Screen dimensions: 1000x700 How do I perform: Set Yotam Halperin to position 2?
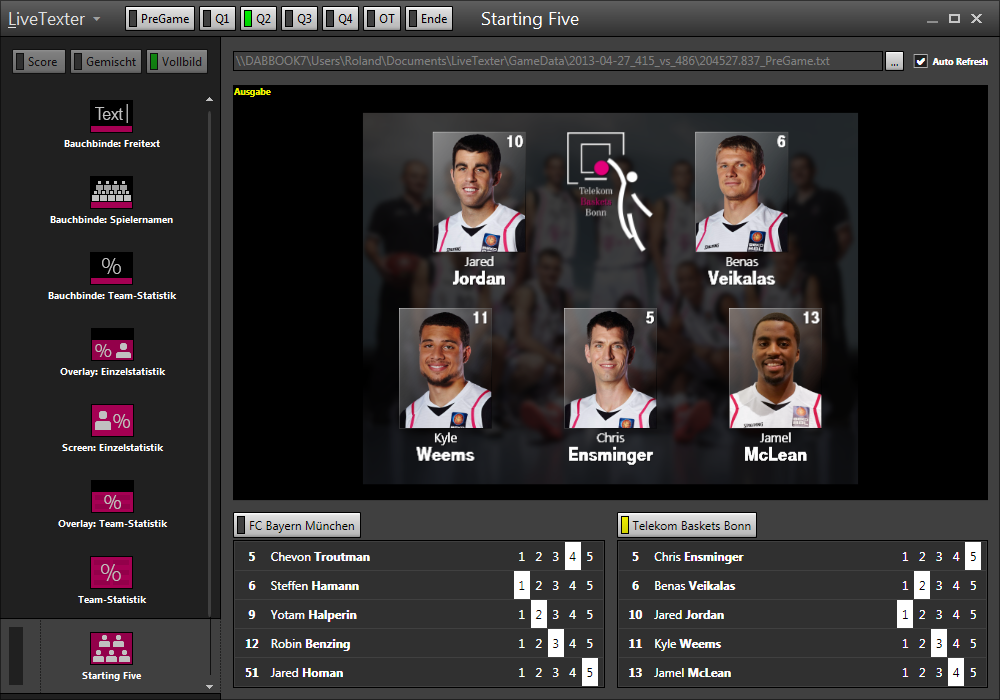(x=539, y=615)
